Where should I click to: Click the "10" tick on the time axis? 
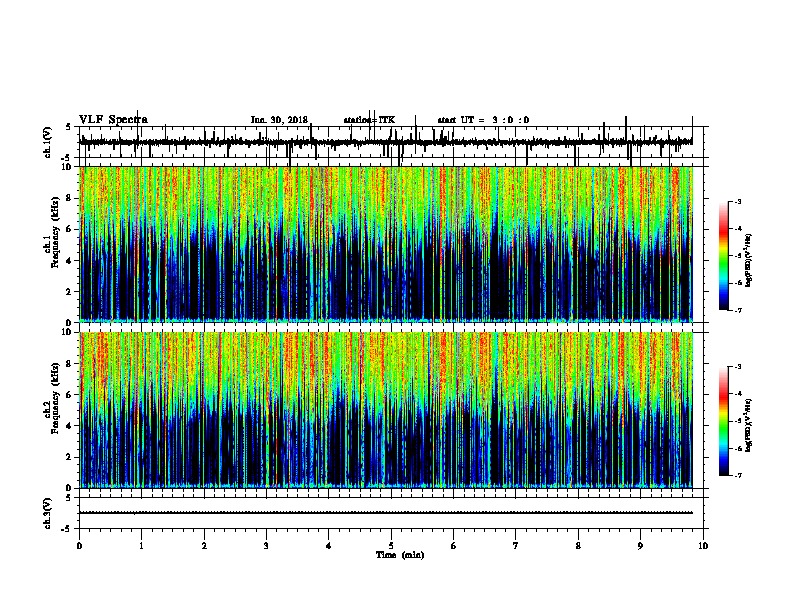(x=703, y=546)
